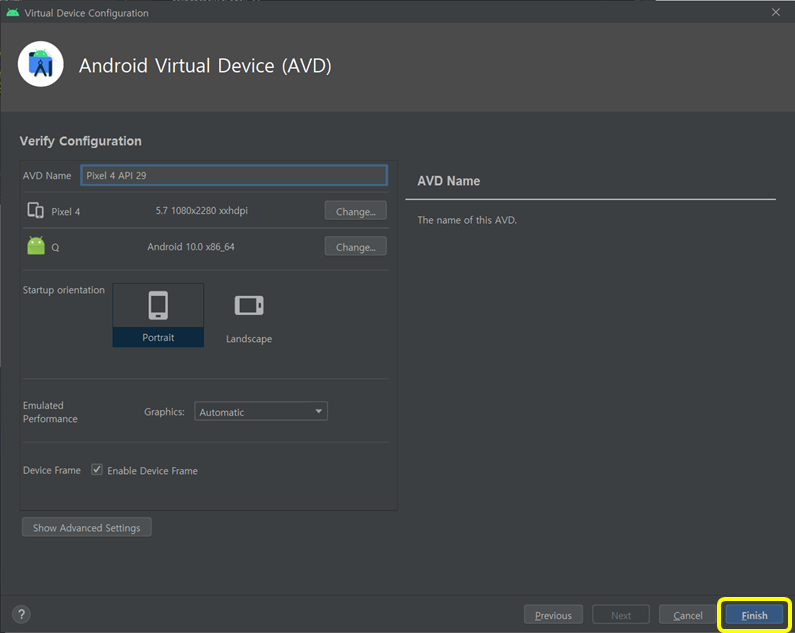Click the Pixel 4 device icon
This screenshot has height=633, width=795.
click(35, 210)
